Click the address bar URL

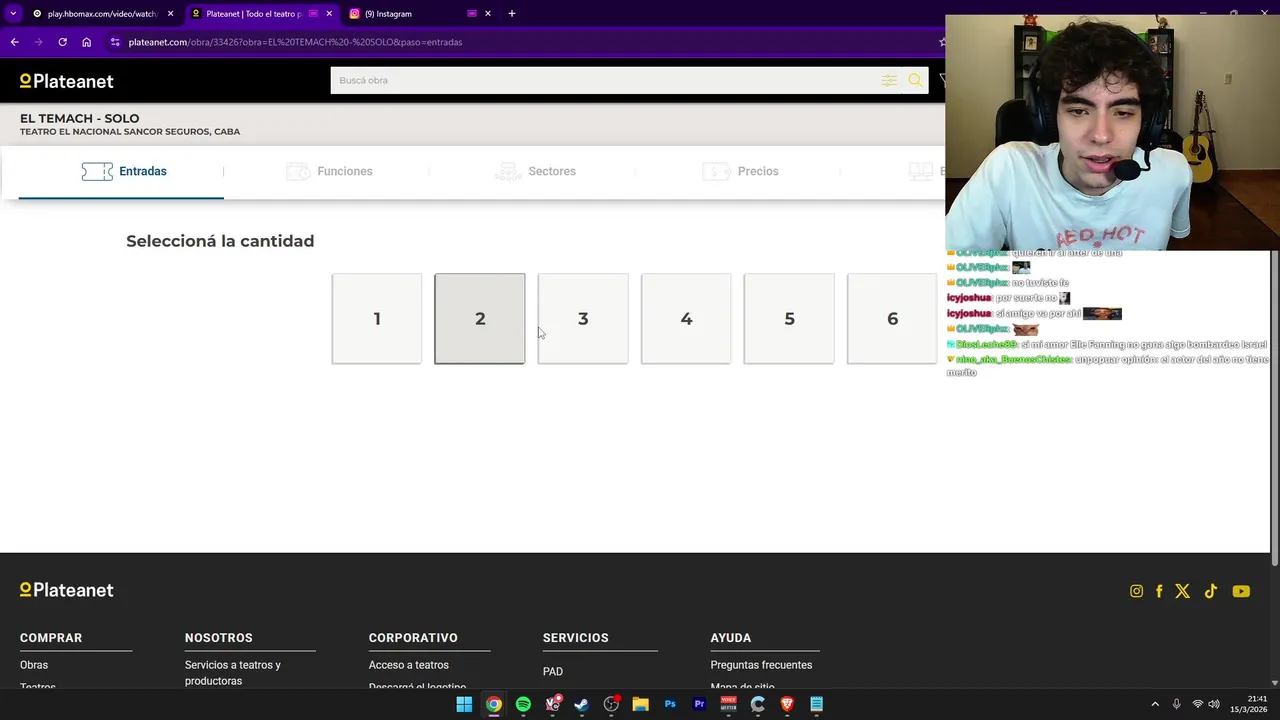tap(295, 42)
